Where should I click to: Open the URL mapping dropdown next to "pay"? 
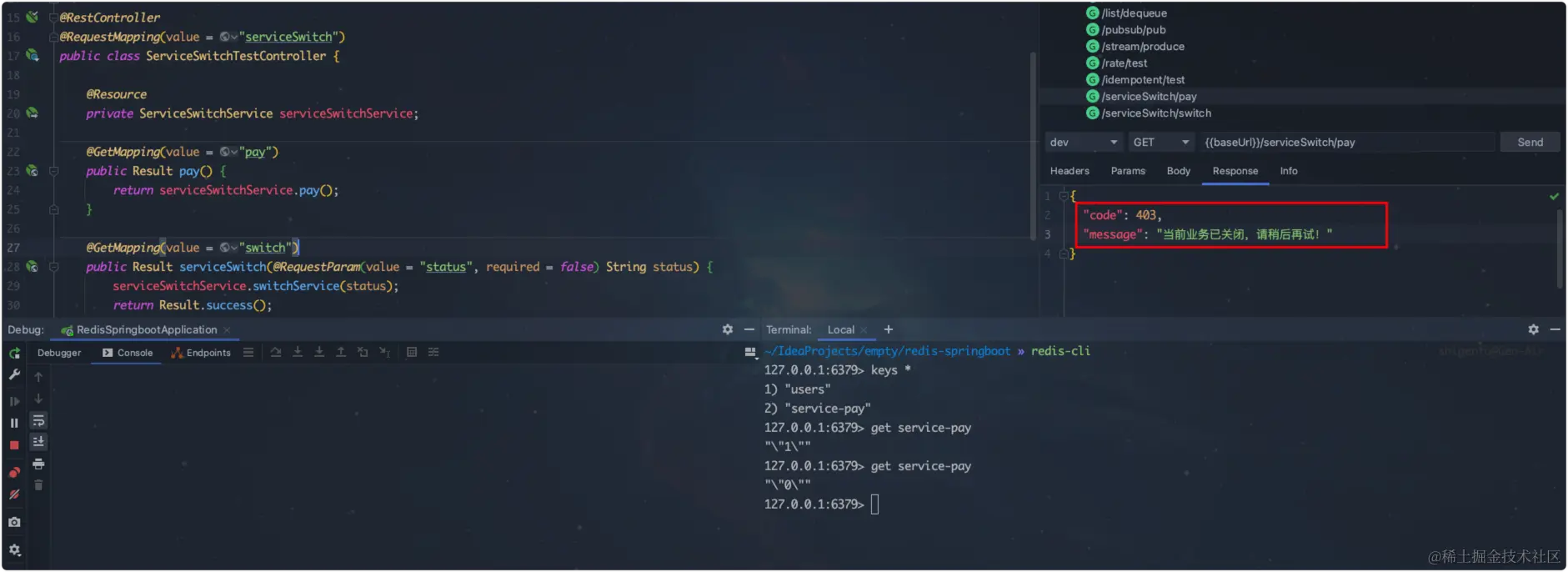pyautogui.click(x=229, y=152)
